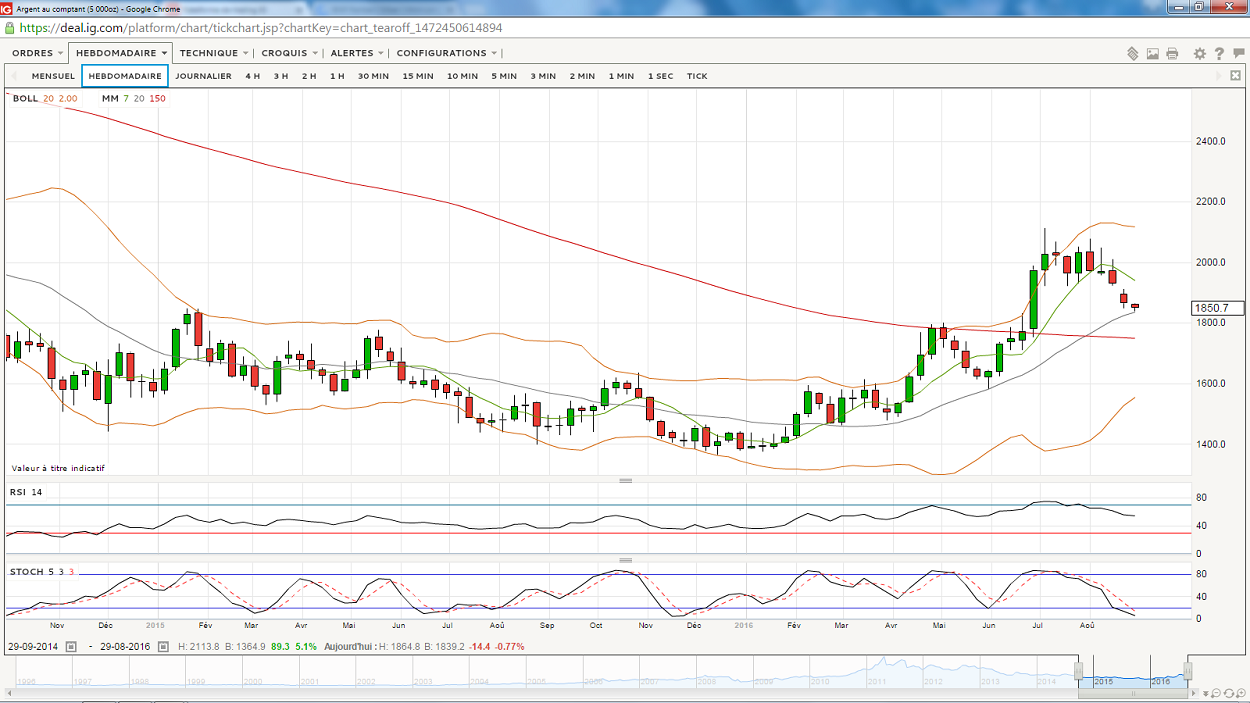Open end date calendar picker
The height and width of the screenshot is (703, 1250).
(163, 647)
